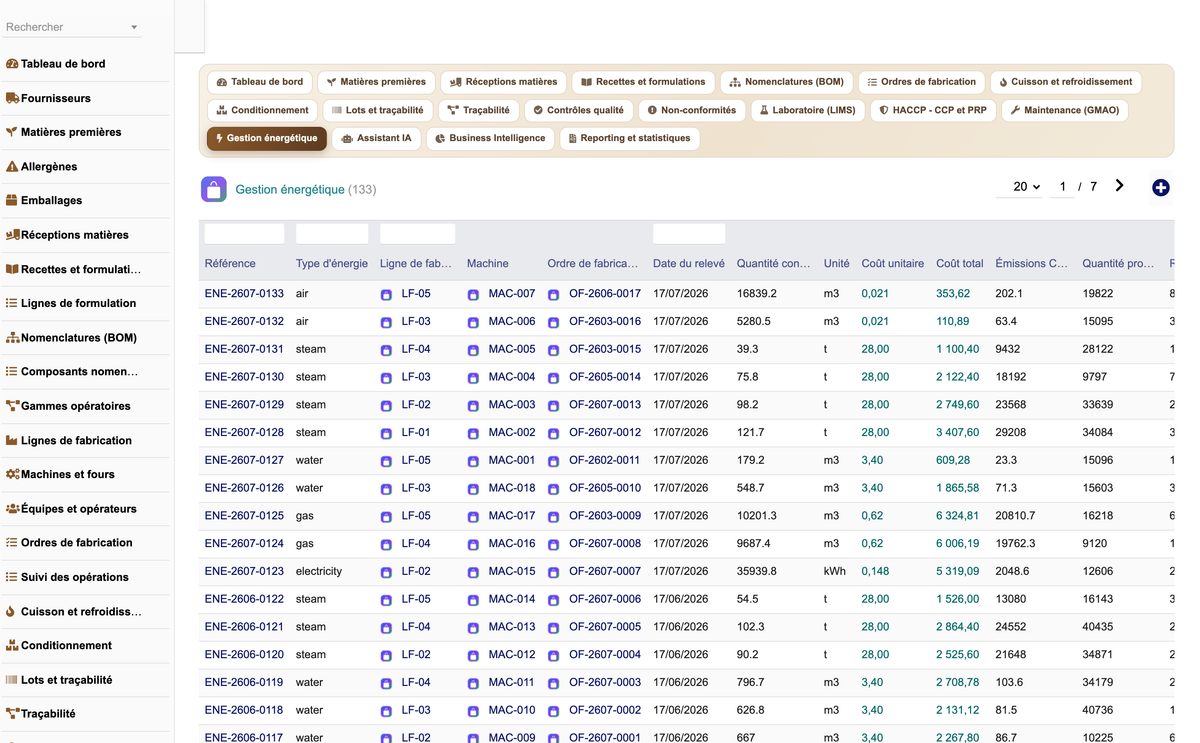Open order OF-2607-0013 link
This screenshot has width=1200, height=743.
pos(605,405)
